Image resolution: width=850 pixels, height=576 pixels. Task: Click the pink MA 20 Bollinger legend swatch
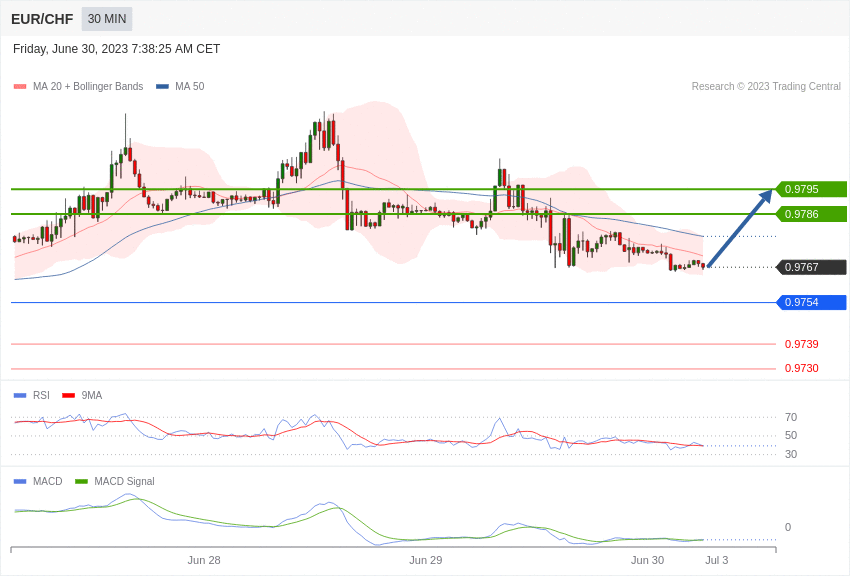(x=20, y=86)
